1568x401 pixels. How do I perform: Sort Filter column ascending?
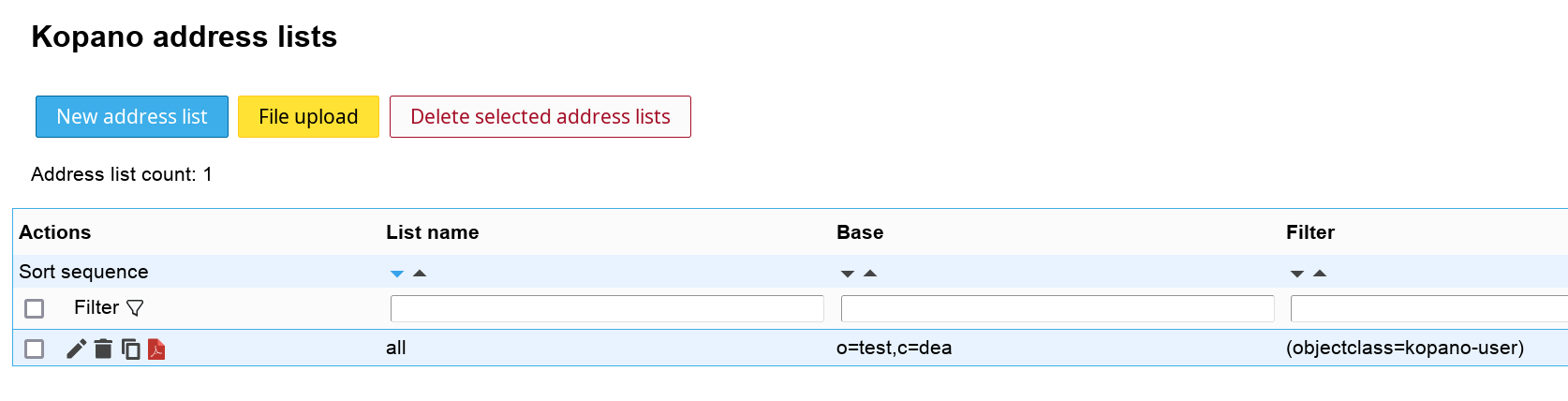point(1320,274)
